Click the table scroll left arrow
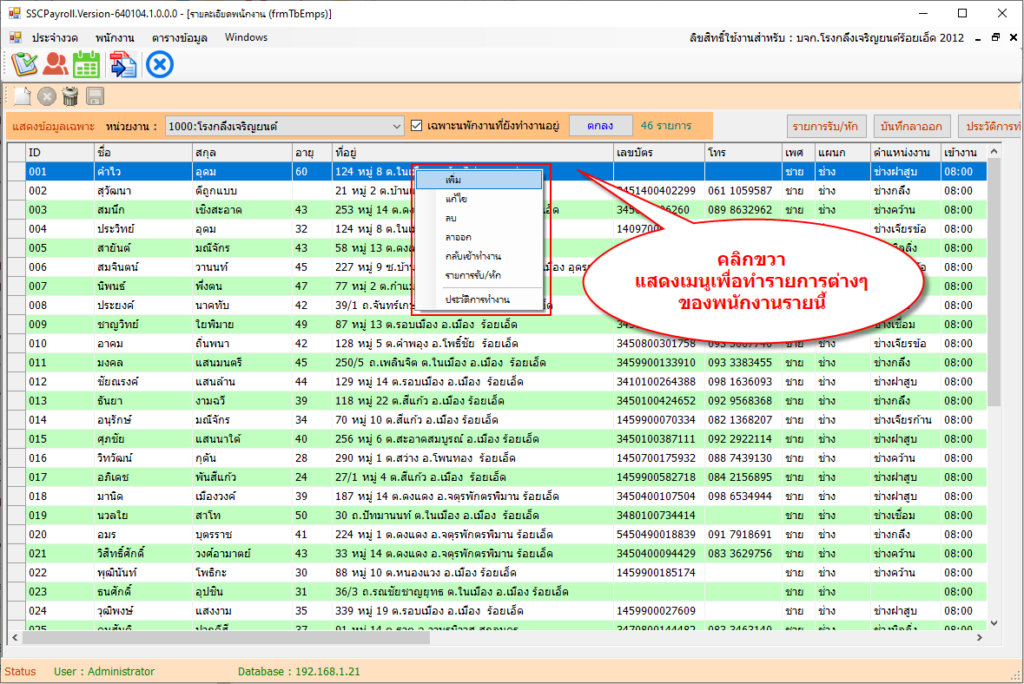Screen dimensions: 1024x684 (x=15, y=638)
